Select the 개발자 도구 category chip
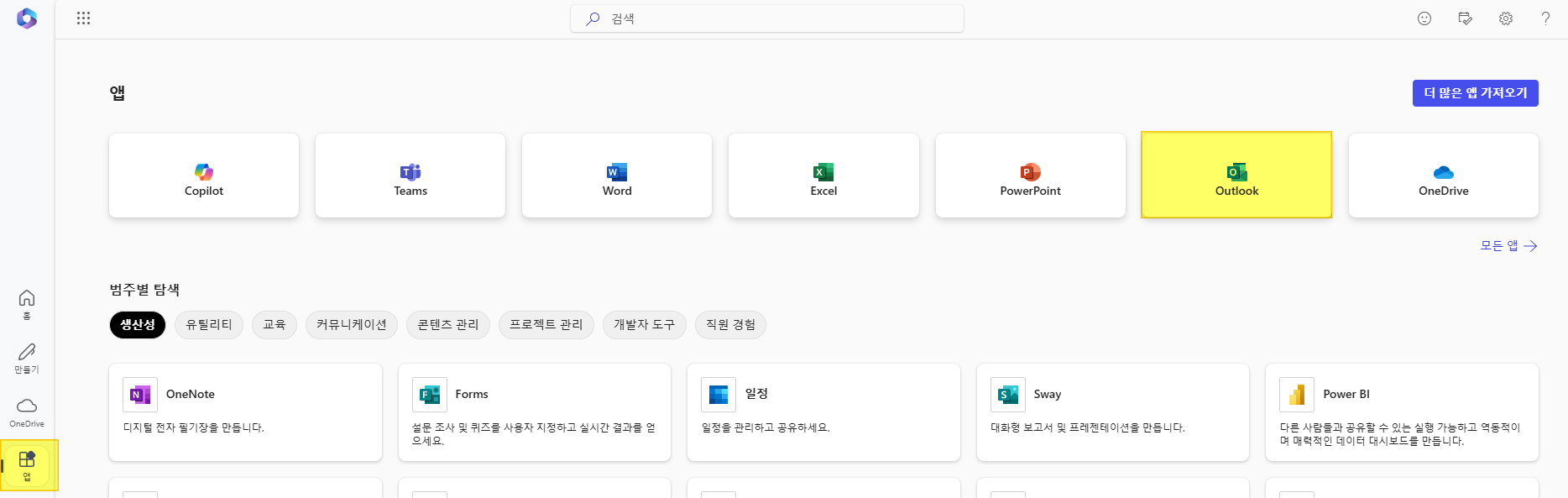The image size is (1568, 498). click(645, 325)
